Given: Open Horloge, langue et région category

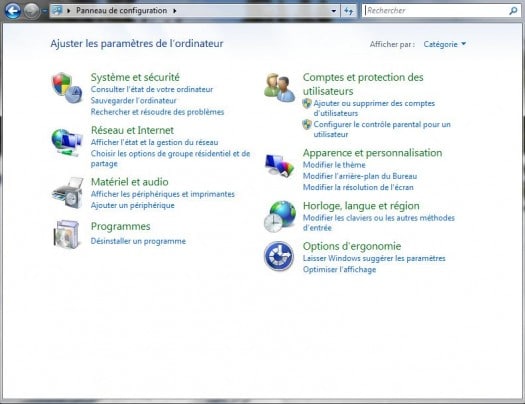Looking at the screenshot, I should point(361,206).
